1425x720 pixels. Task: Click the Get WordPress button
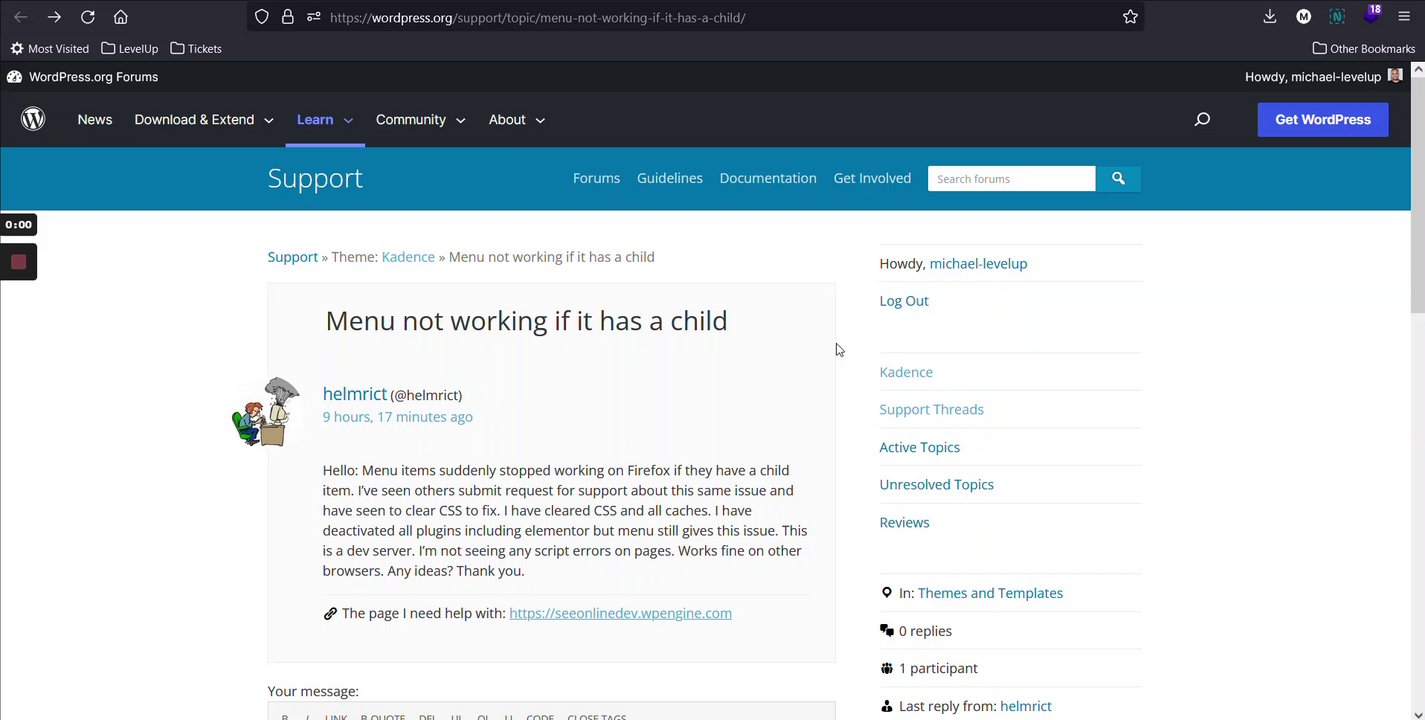pyautogui.click(x=1322, y=120)
